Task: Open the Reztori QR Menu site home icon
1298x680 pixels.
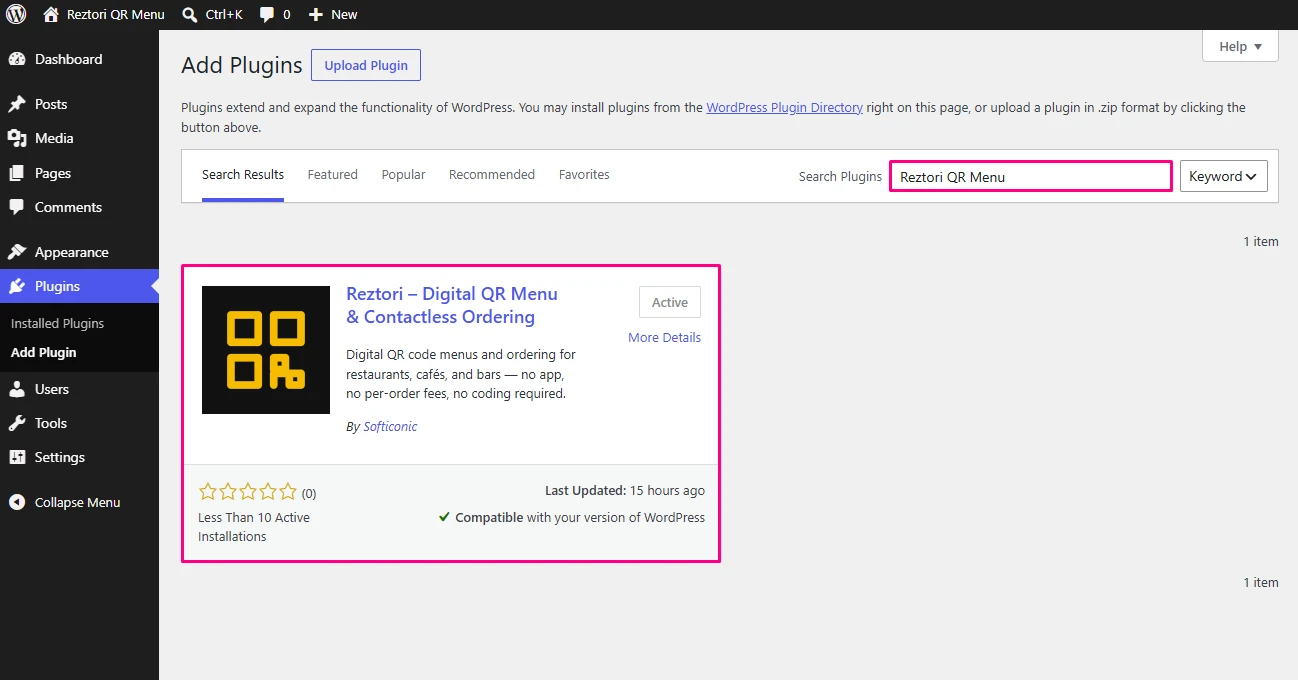Action: coord(51,14)
